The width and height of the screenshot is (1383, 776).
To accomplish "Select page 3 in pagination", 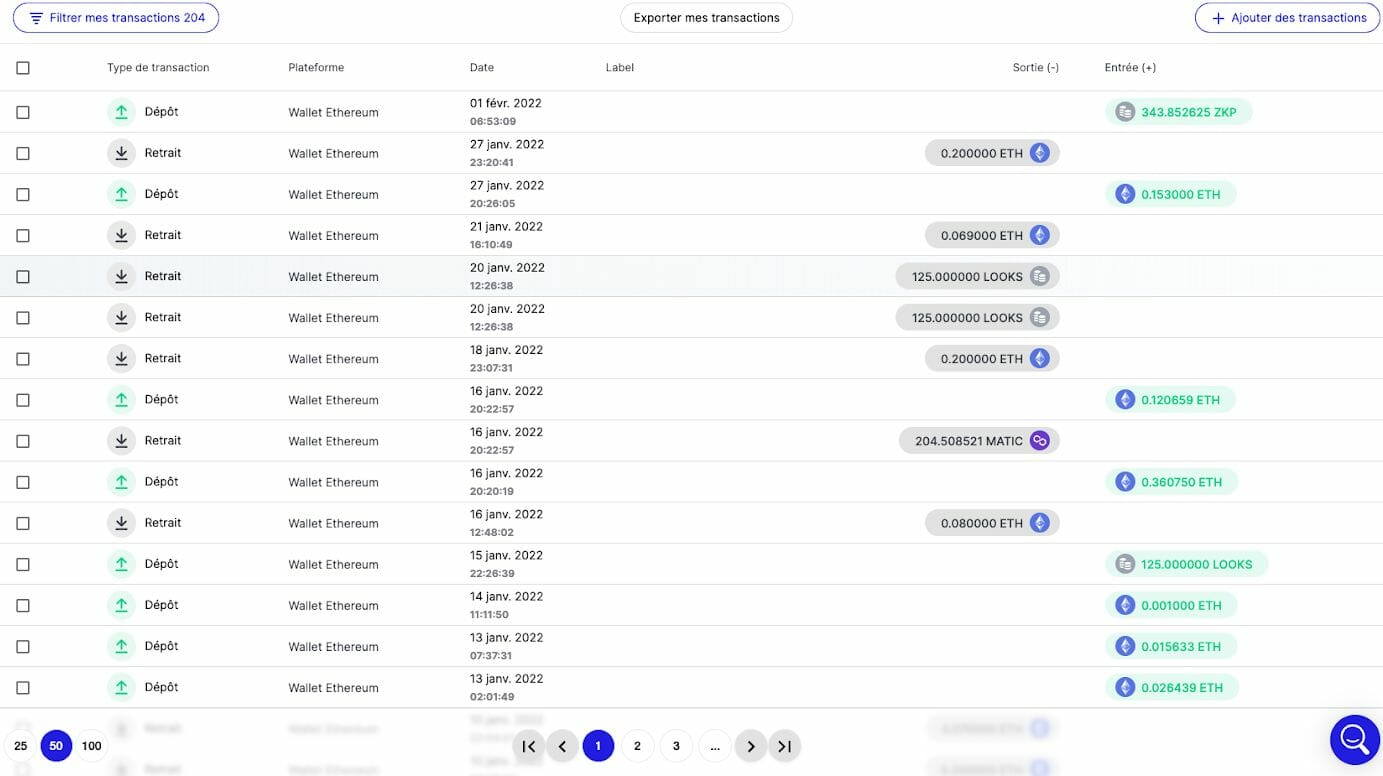I will [676, 746].
